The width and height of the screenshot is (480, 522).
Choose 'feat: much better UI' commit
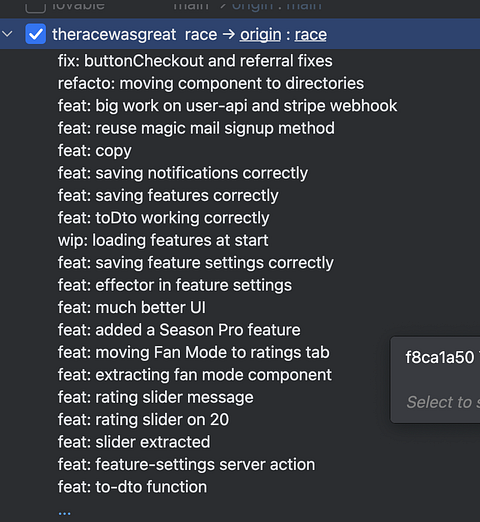pyautogui.click(x=132, y=308)
